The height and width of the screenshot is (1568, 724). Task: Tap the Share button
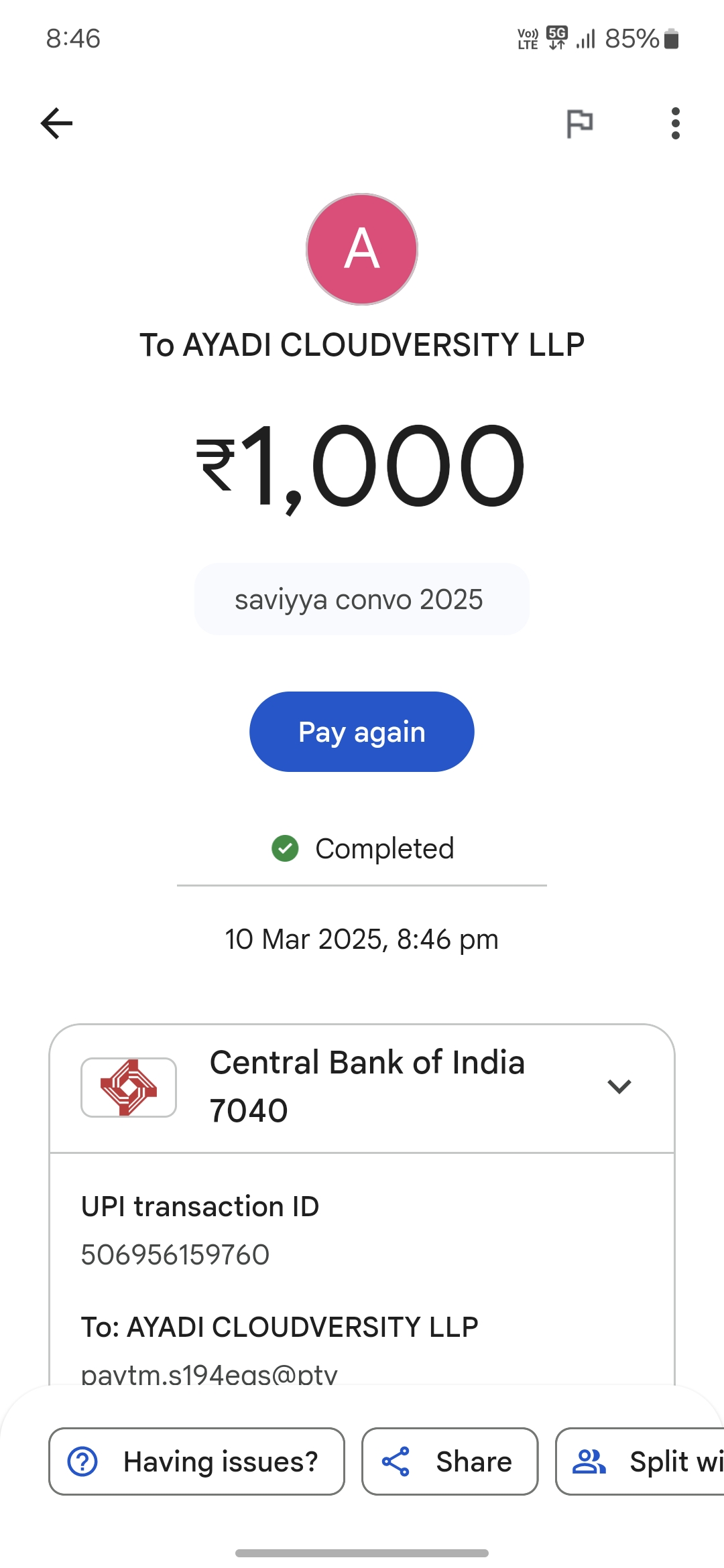click(x=450, y=1461)
